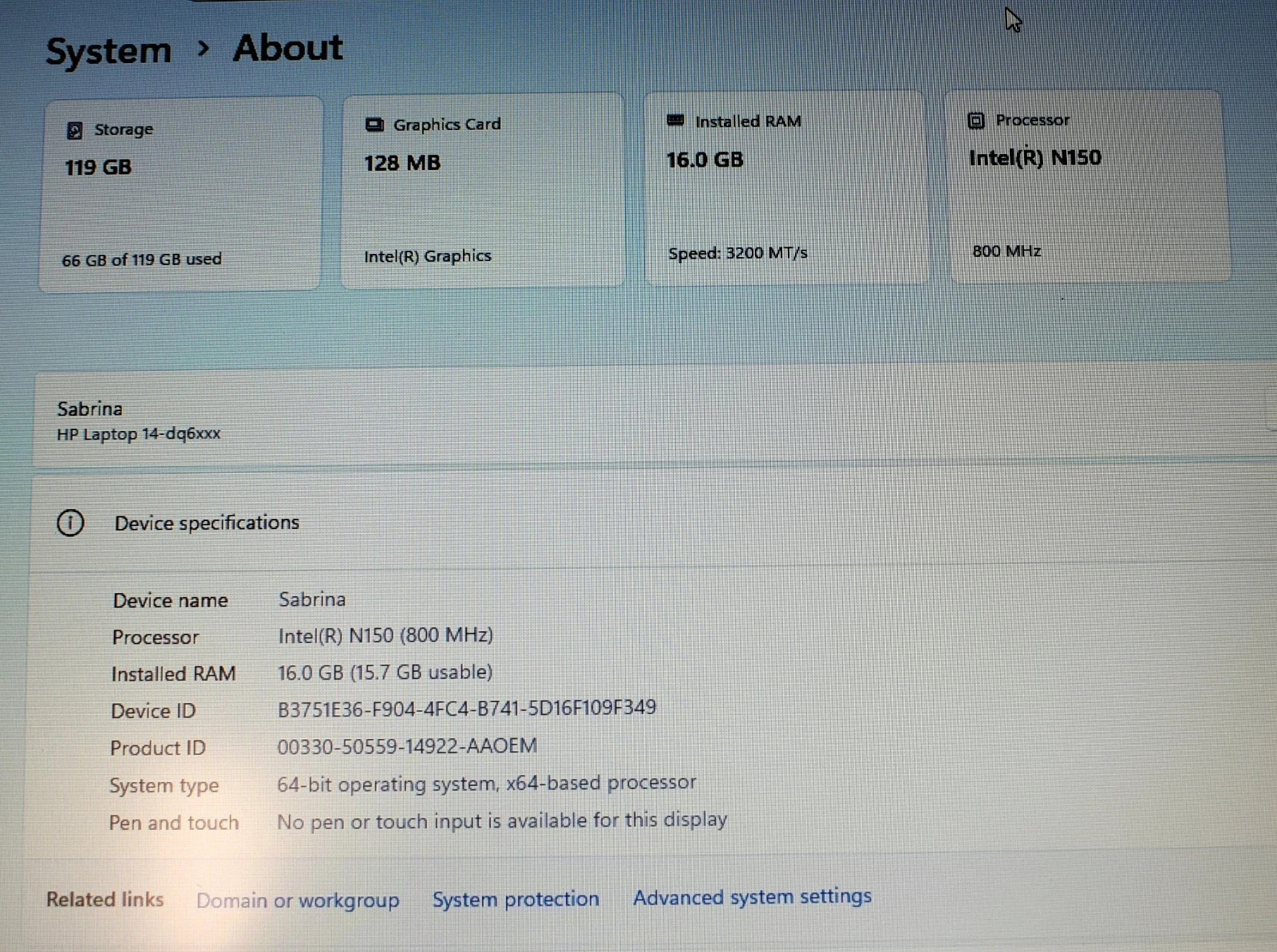Open the Installed RAM 16.0 GB card

point(786,187)
